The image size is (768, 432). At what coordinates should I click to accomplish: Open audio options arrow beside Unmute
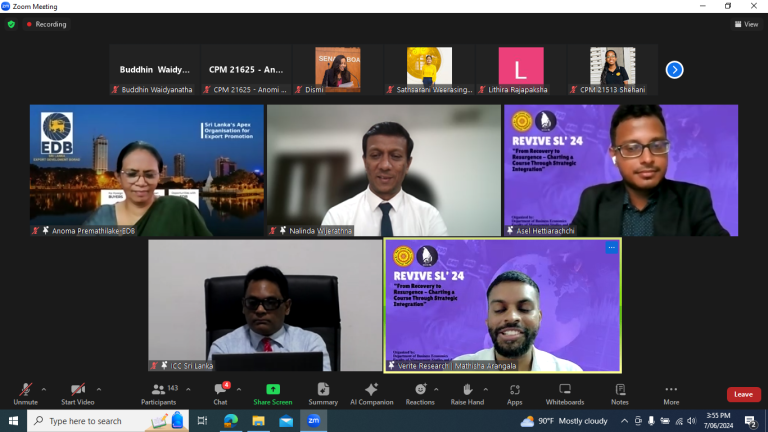pyautogui.click(x=44, y=389)
